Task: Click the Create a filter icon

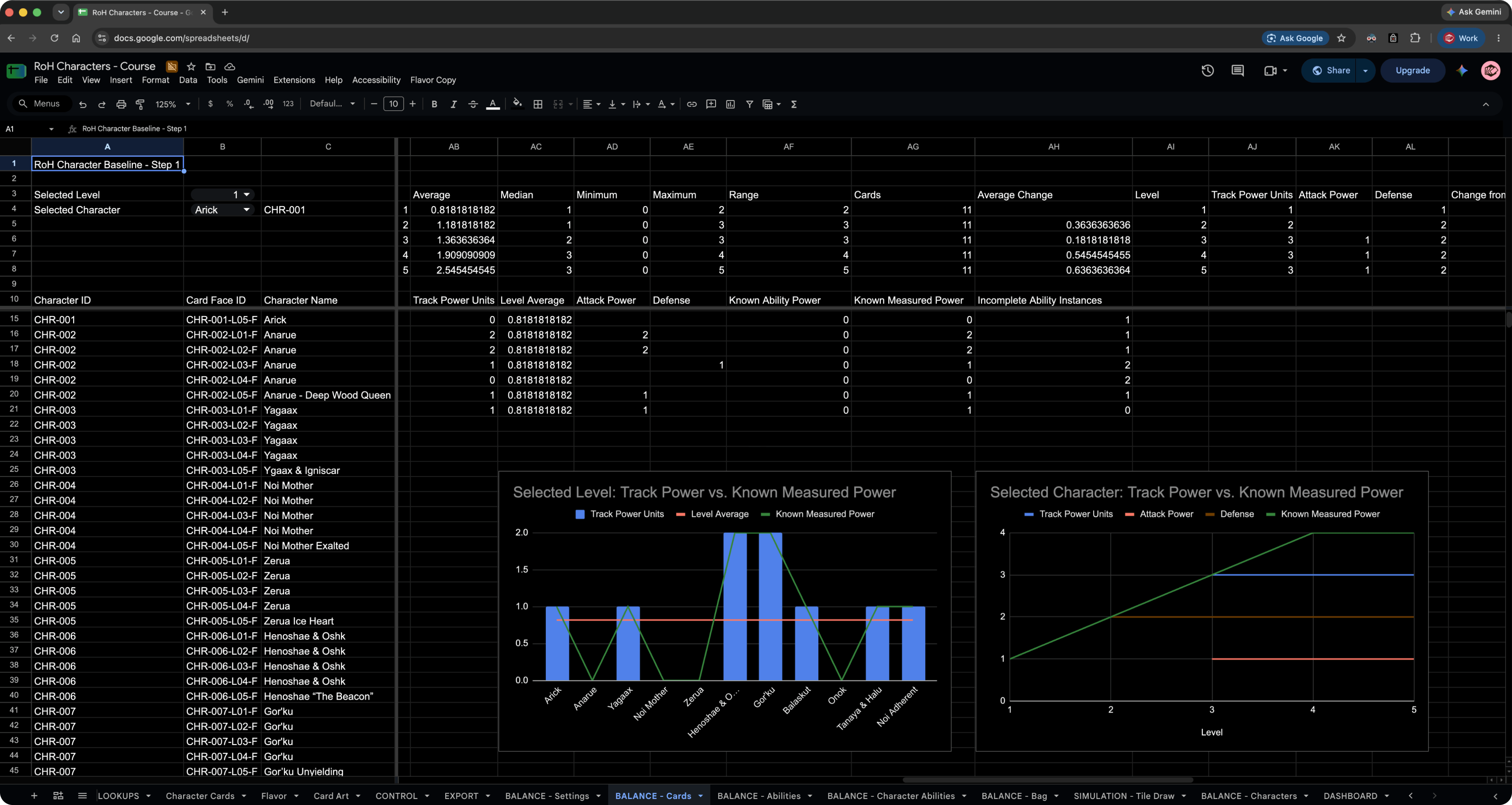Action: point(750,104)
